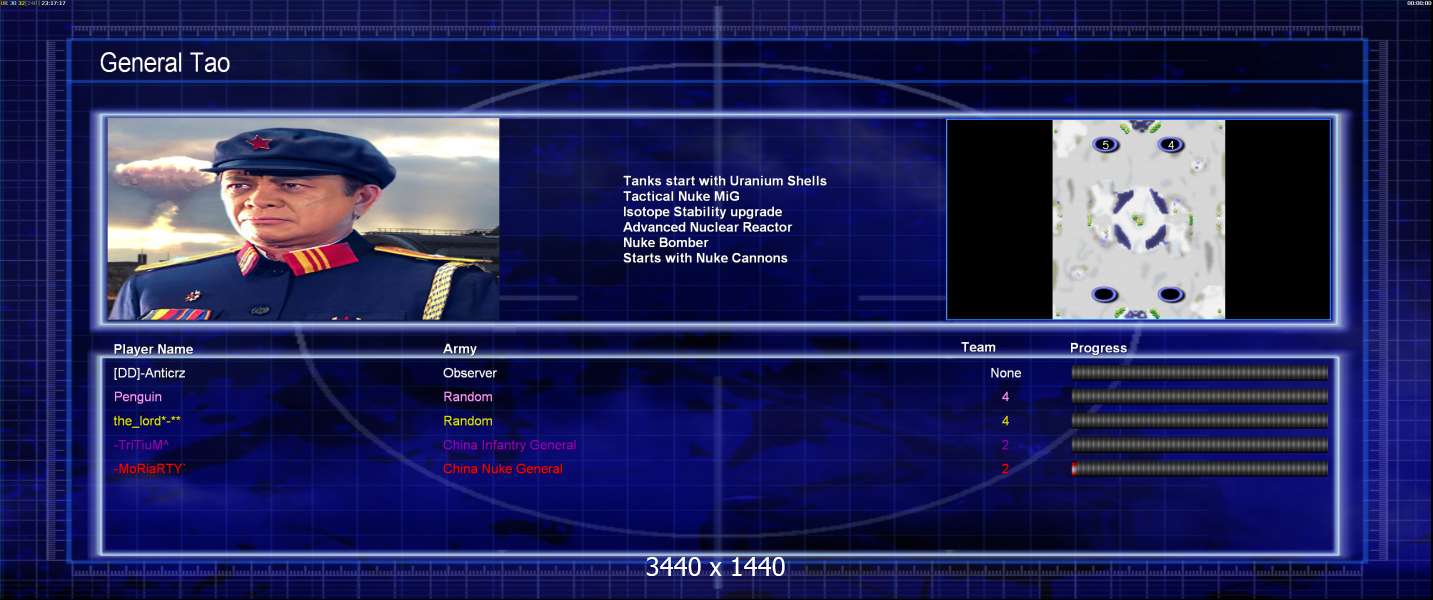Click Penguin's team number 4

coord(1005,397)
